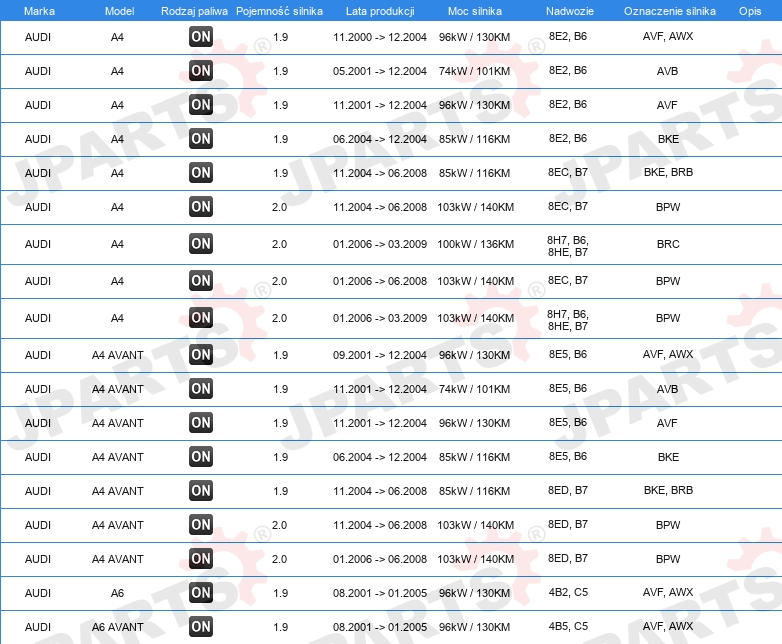Select the A6 AVANT model cell
This screenshot has width=782, height=644.
tap(117, 627)
